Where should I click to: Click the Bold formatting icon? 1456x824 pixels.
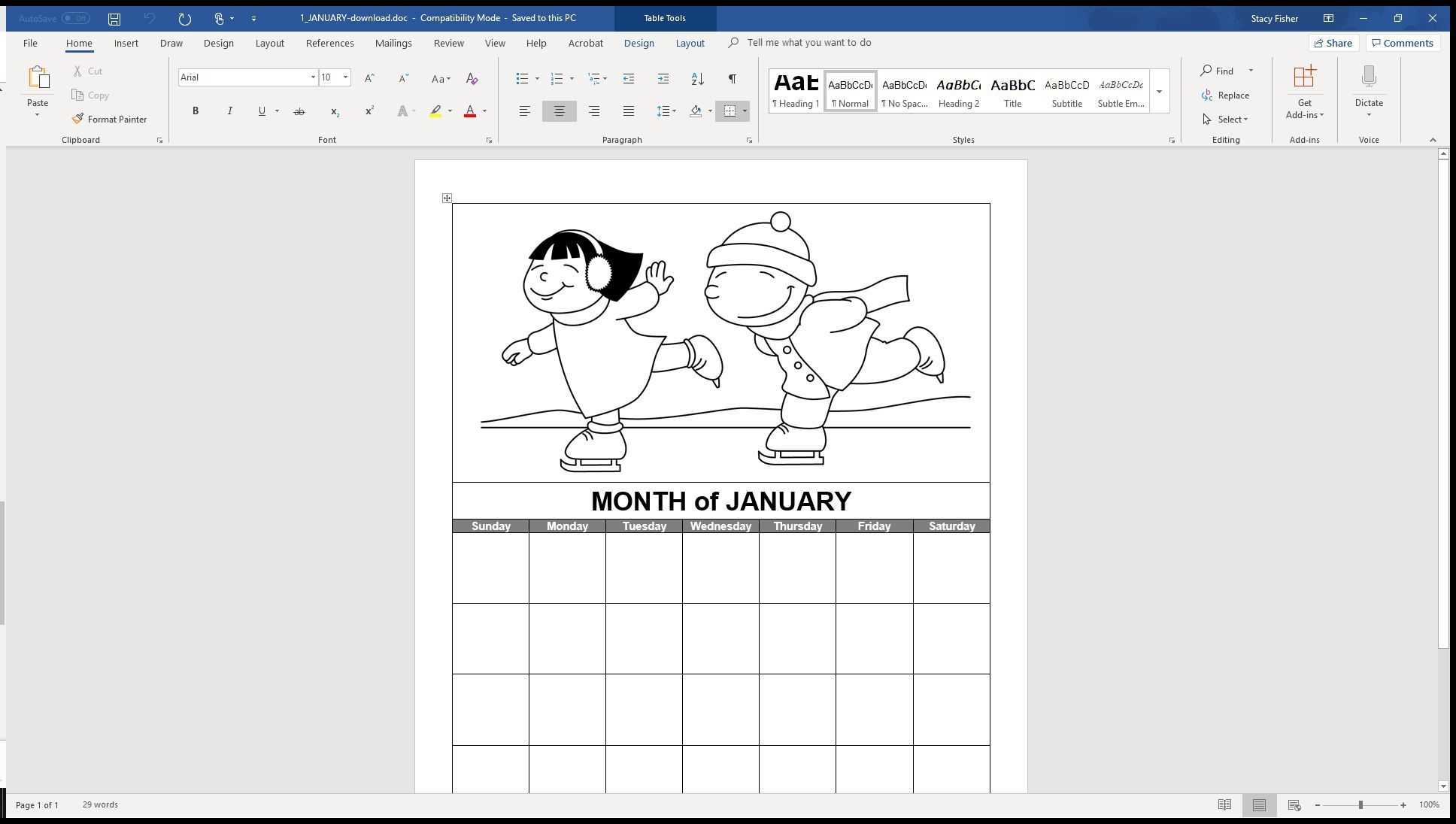(x=196, y=111)
